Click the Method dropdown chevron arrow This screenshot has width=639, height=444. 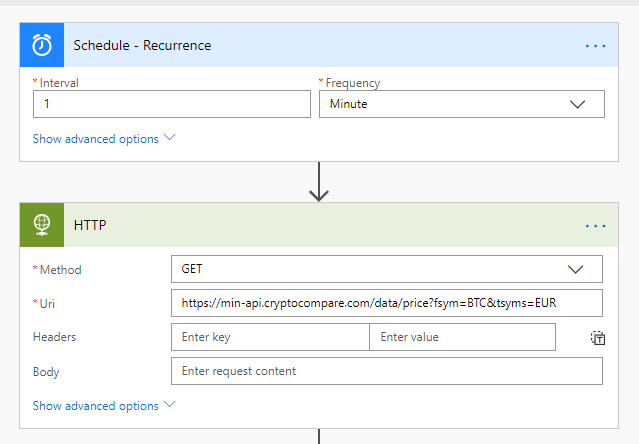pyautogui.click(x=575, y=269)
